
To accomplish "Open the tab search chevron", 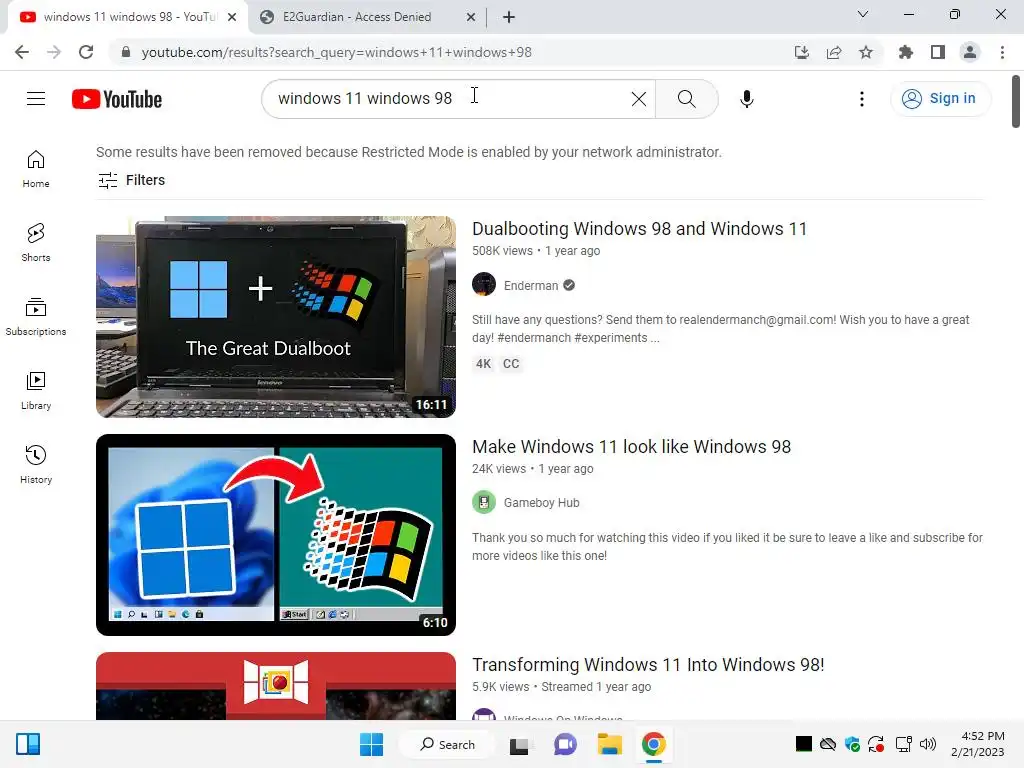I will [863, 14].
